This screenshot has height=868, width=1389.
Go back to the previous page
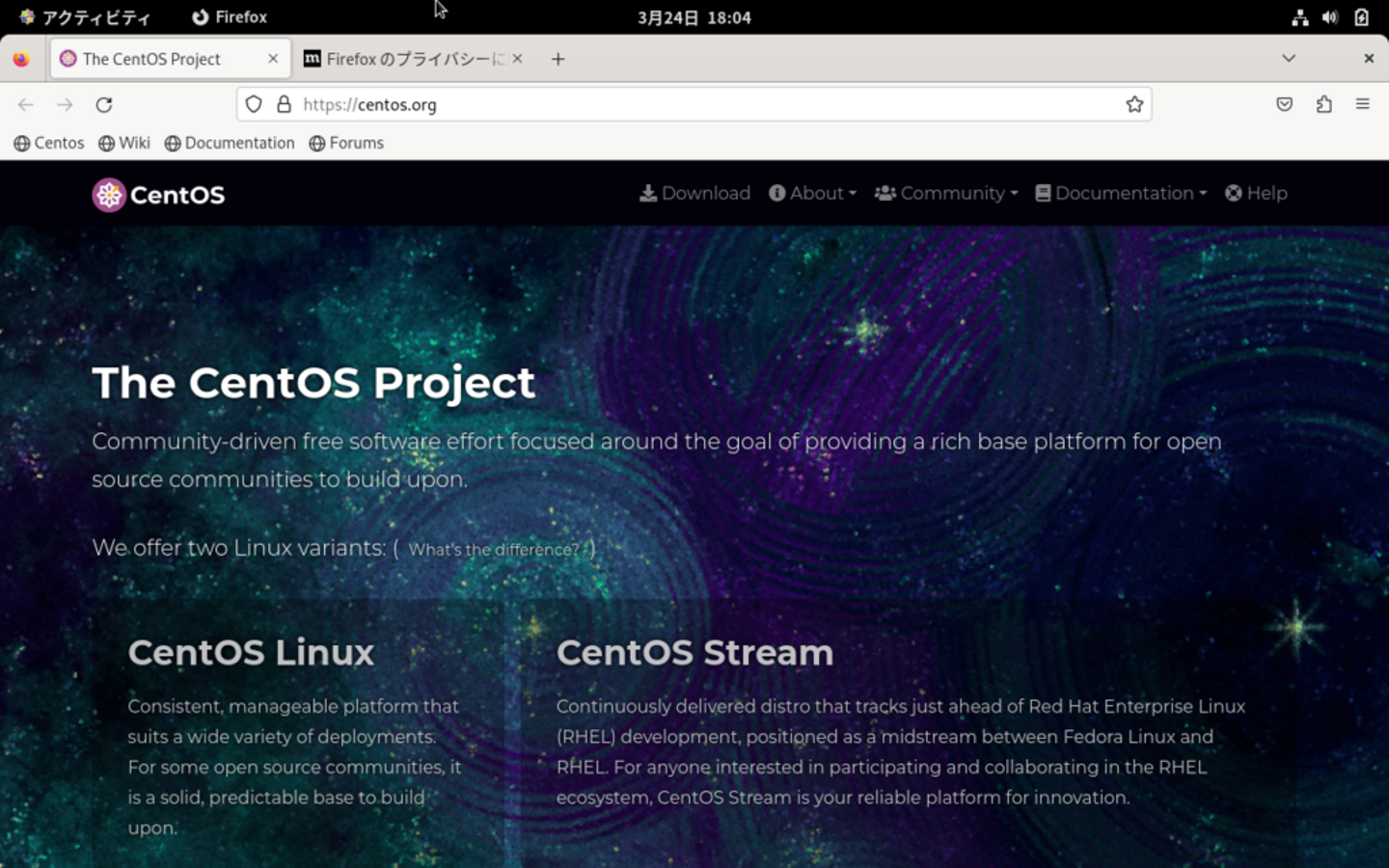26,104
